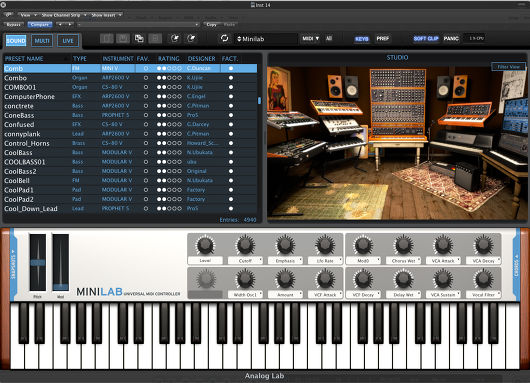
Task: Click the import preset arrow icon
Action: pyautogui.click(x=175, y=39)
